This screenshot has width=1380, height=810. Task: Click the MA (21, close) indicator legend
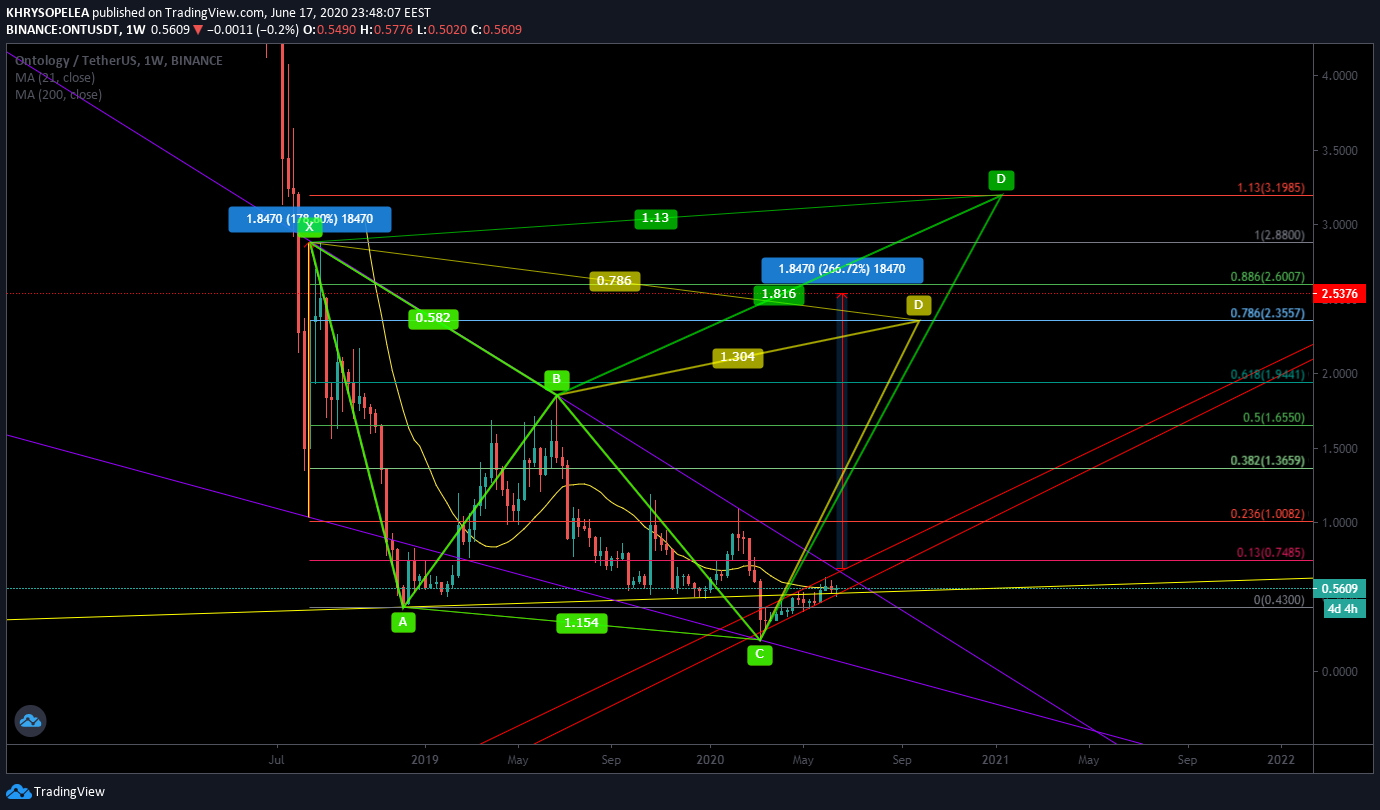click(x=55, y=77)
